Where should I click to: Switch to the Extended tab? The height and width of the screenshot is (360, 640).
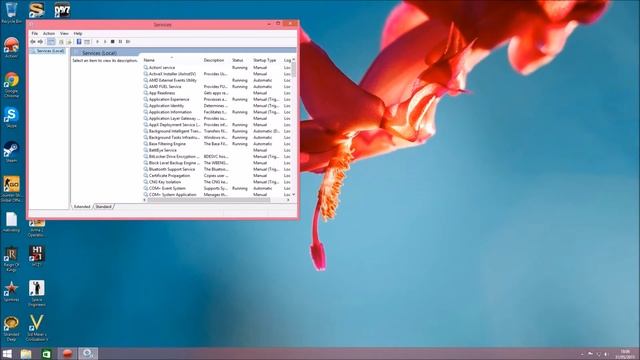coord(82,207)
